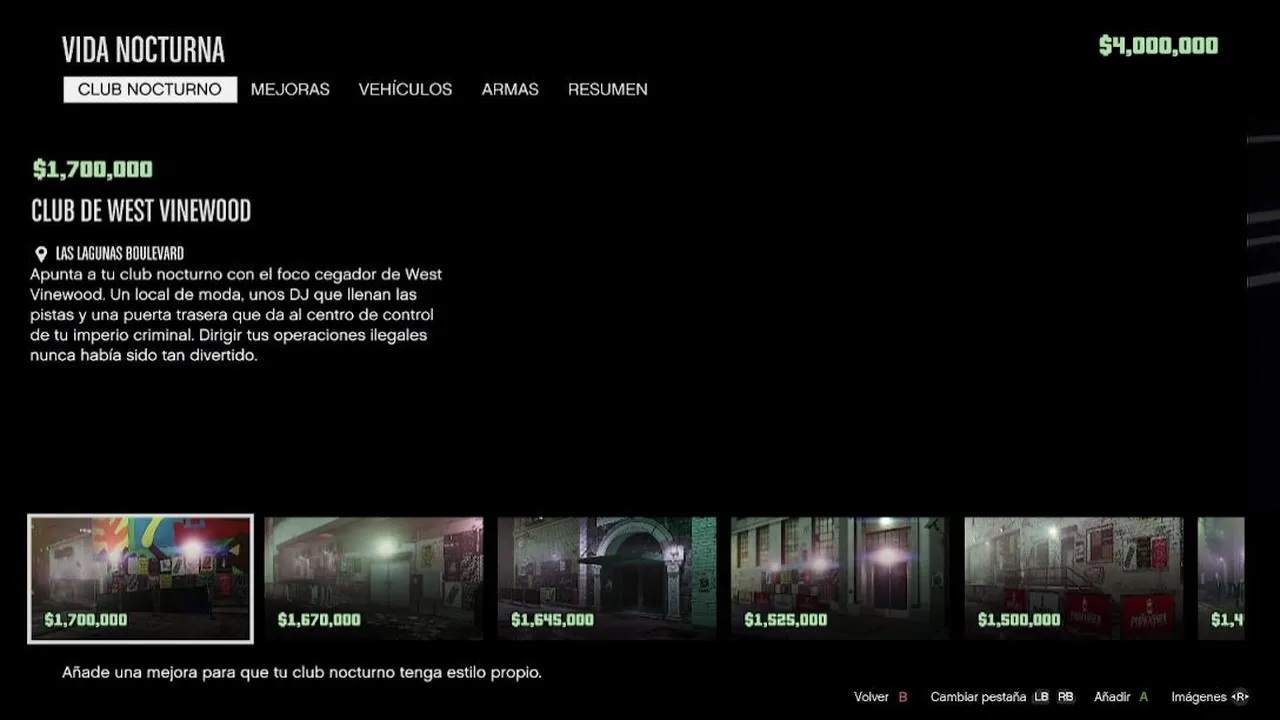The image size is (1280, 720).
Task: Switch to the CLUB NOCTURNO tab
Action: (x=150, y=89)
